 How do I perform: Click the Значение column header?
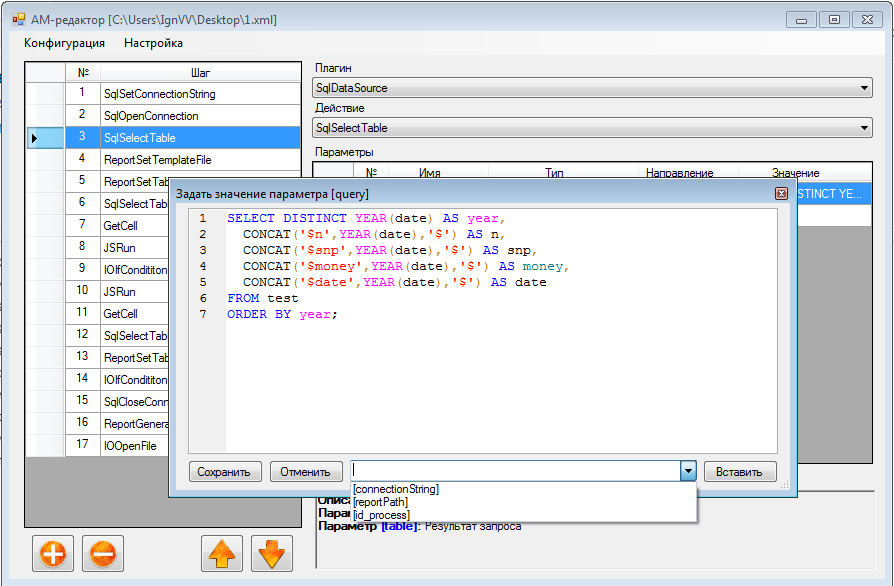(x=795, y=173)
